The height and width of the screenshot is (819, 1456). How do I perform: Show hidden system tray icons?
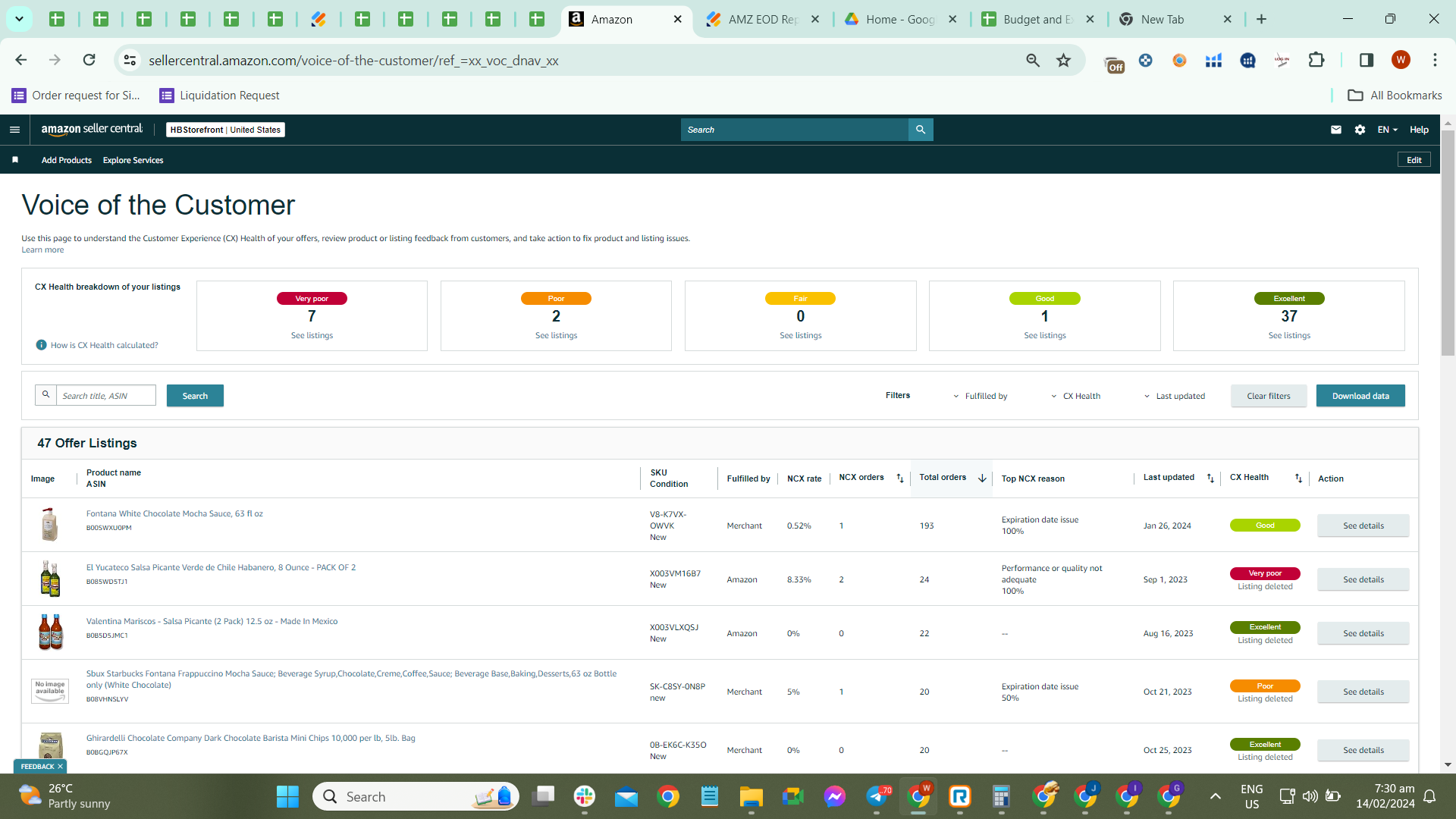[x=1215, y=796]
